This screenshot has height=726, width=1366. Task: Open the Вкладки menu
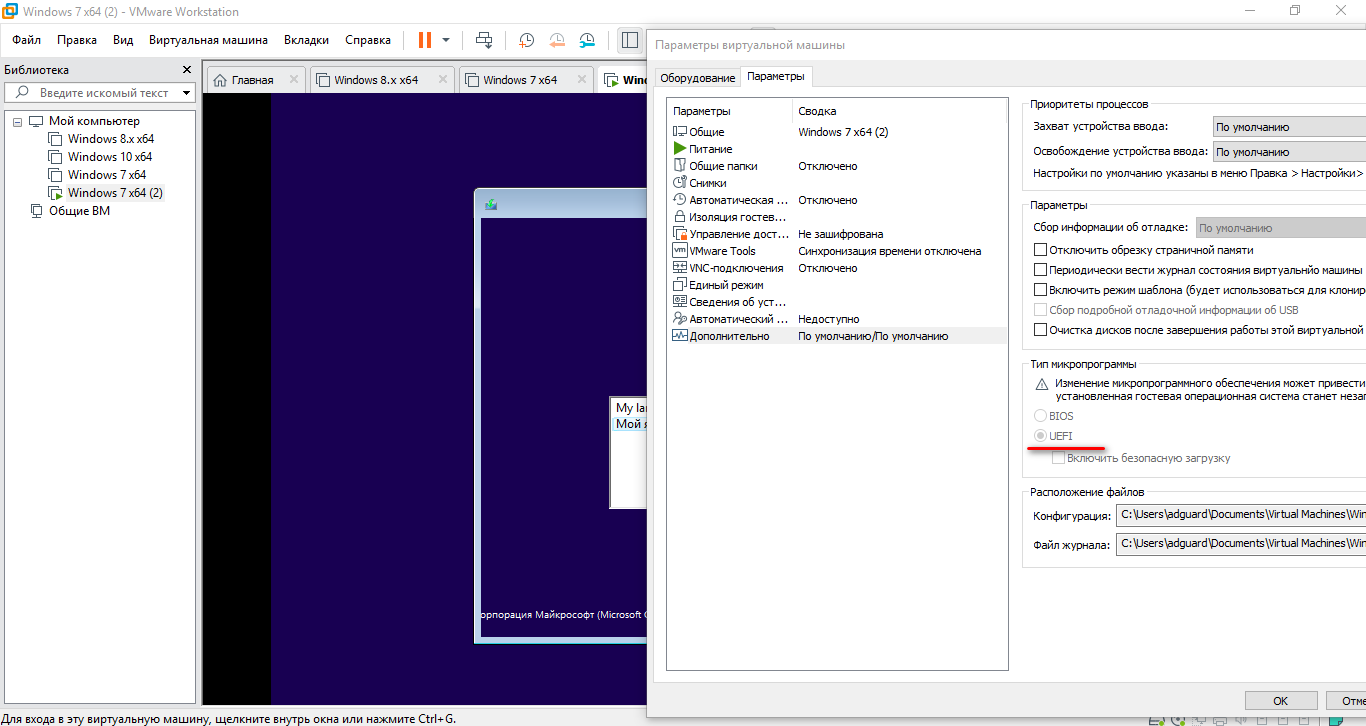306,40
